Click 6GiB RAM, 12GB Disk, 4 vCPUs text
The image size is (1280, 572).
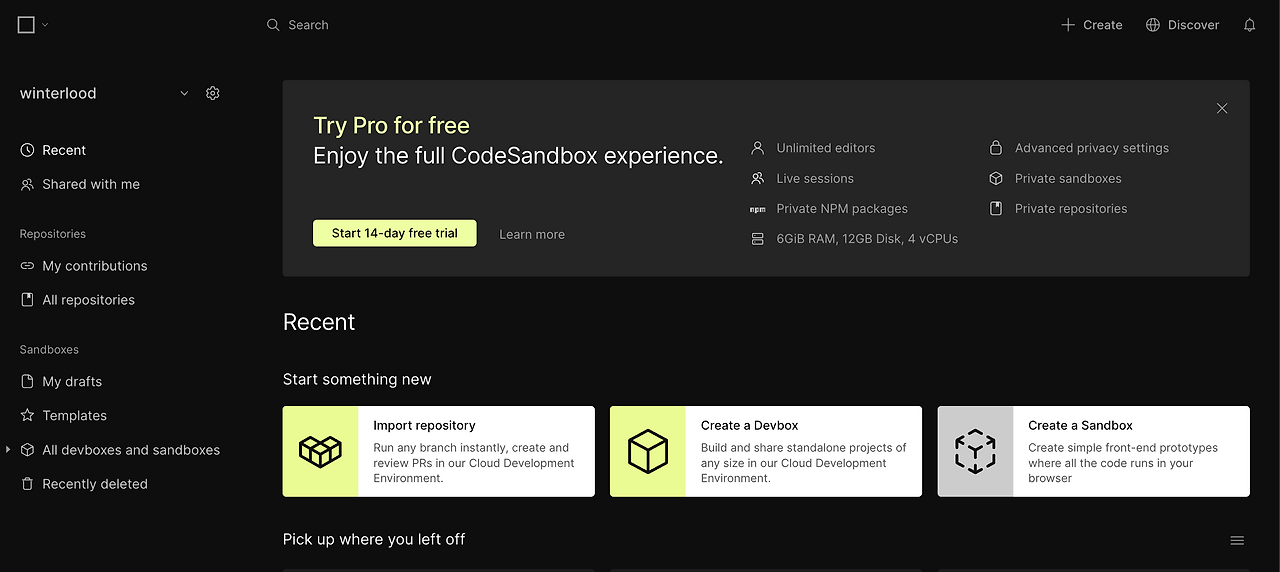point(867,239)
